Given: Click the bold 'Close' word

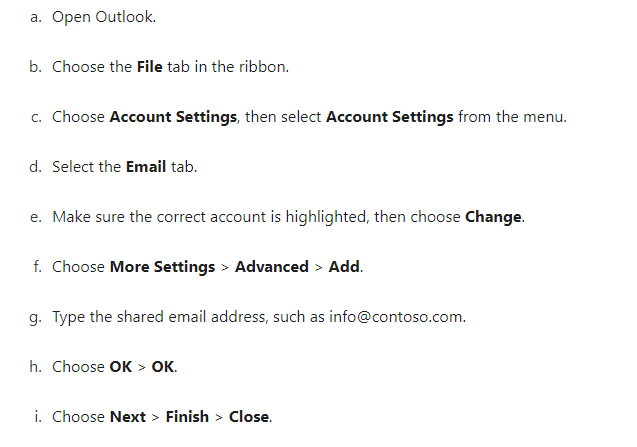Looking at the screenshot, I should [249, 417].
